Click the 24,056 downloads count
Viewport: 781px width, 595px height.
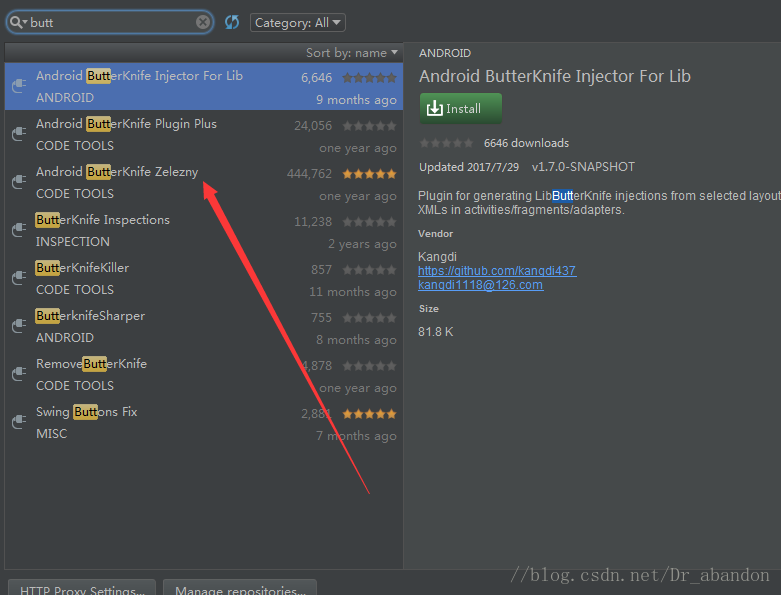coord(313,126)
